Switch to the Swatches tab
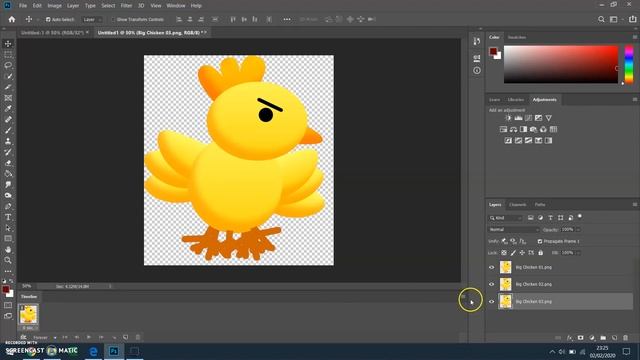This screenshot has height=360, width=640. pos(517,37)
